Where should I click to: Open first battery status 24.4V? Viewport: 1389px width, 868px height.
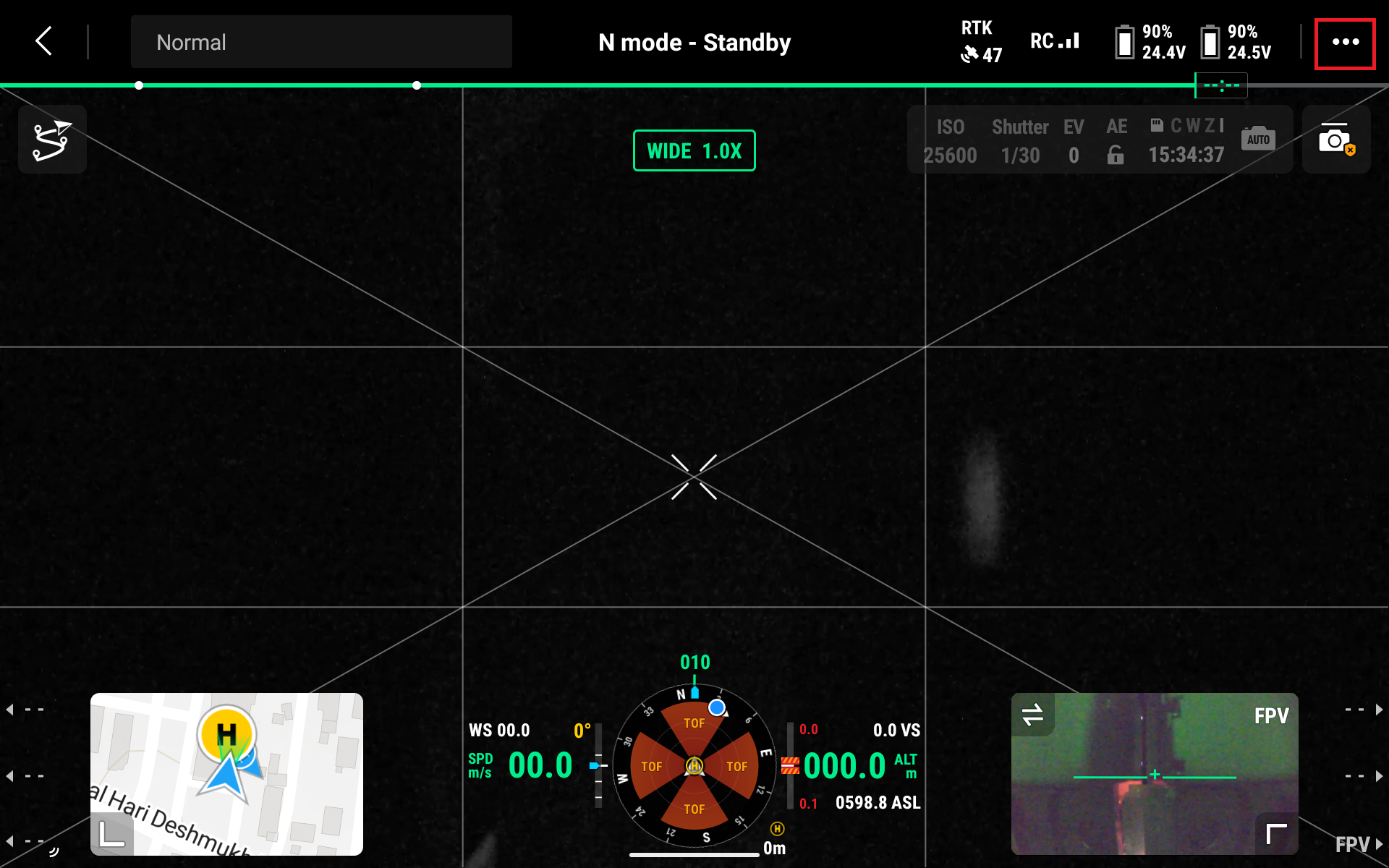click(x=1150, y=42)
